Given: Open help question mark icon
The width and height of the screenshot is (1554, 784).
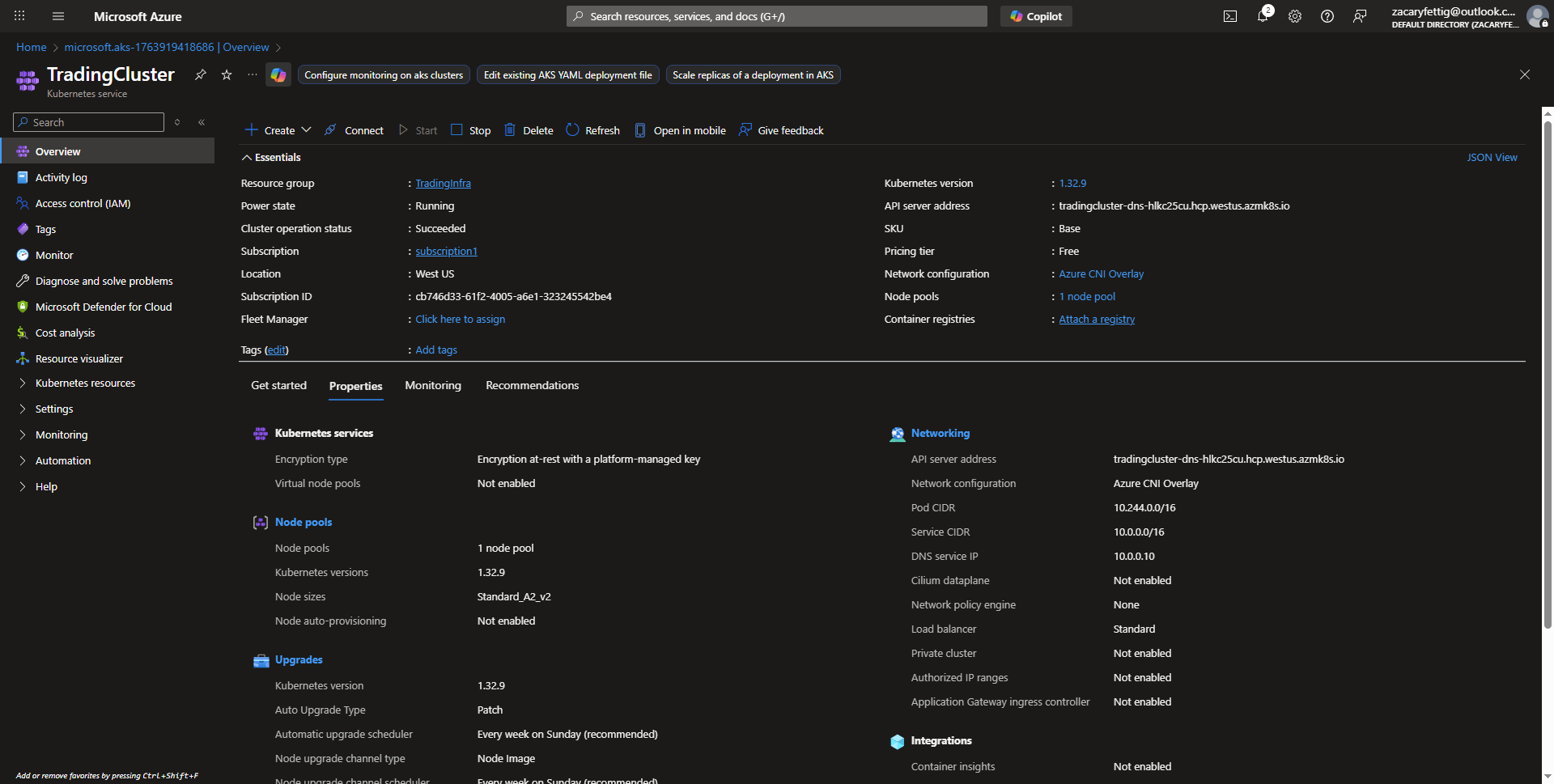Looking at the screenshot, I should tap(1327, 16).
